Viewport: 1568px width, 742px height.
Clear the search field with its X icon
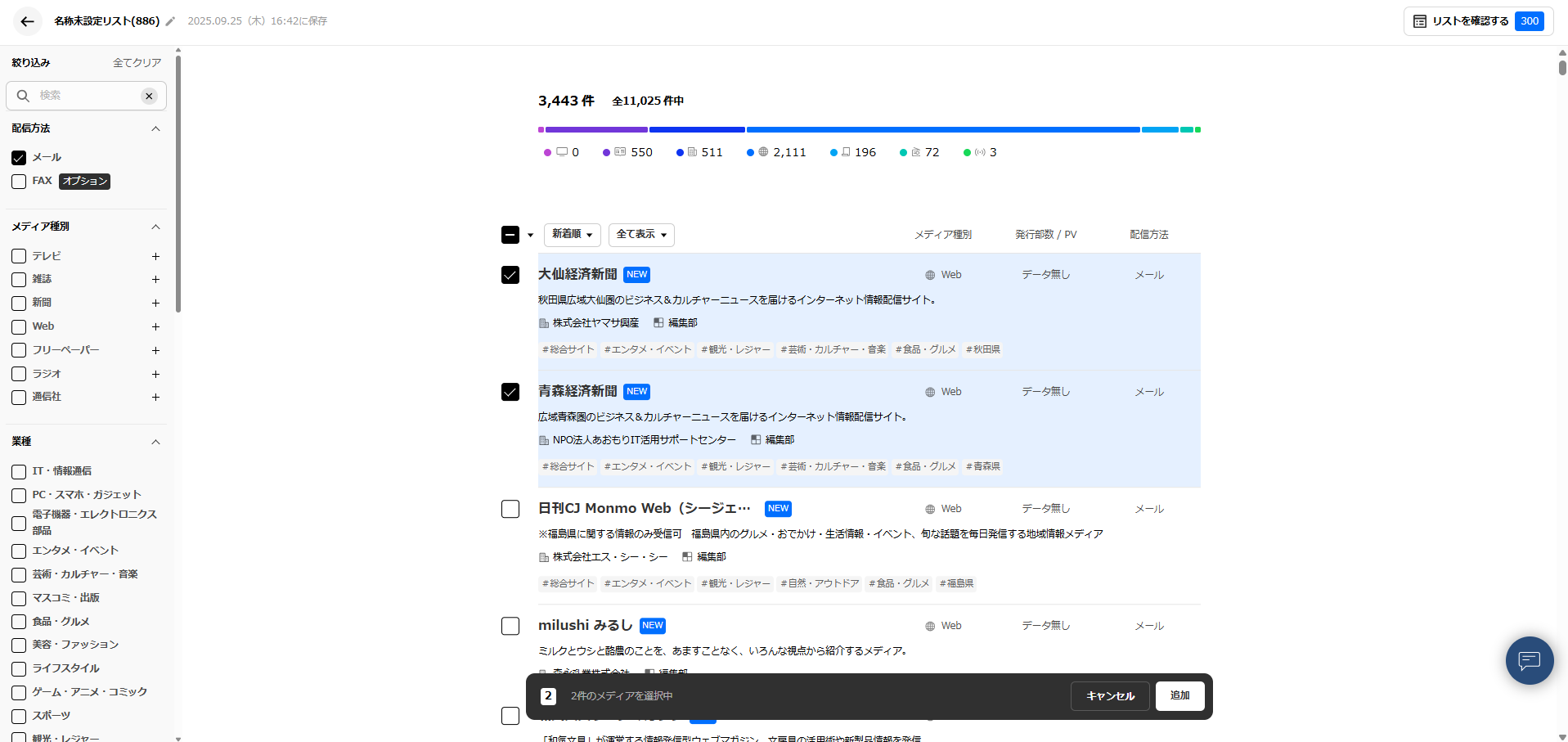coord(149,96)
